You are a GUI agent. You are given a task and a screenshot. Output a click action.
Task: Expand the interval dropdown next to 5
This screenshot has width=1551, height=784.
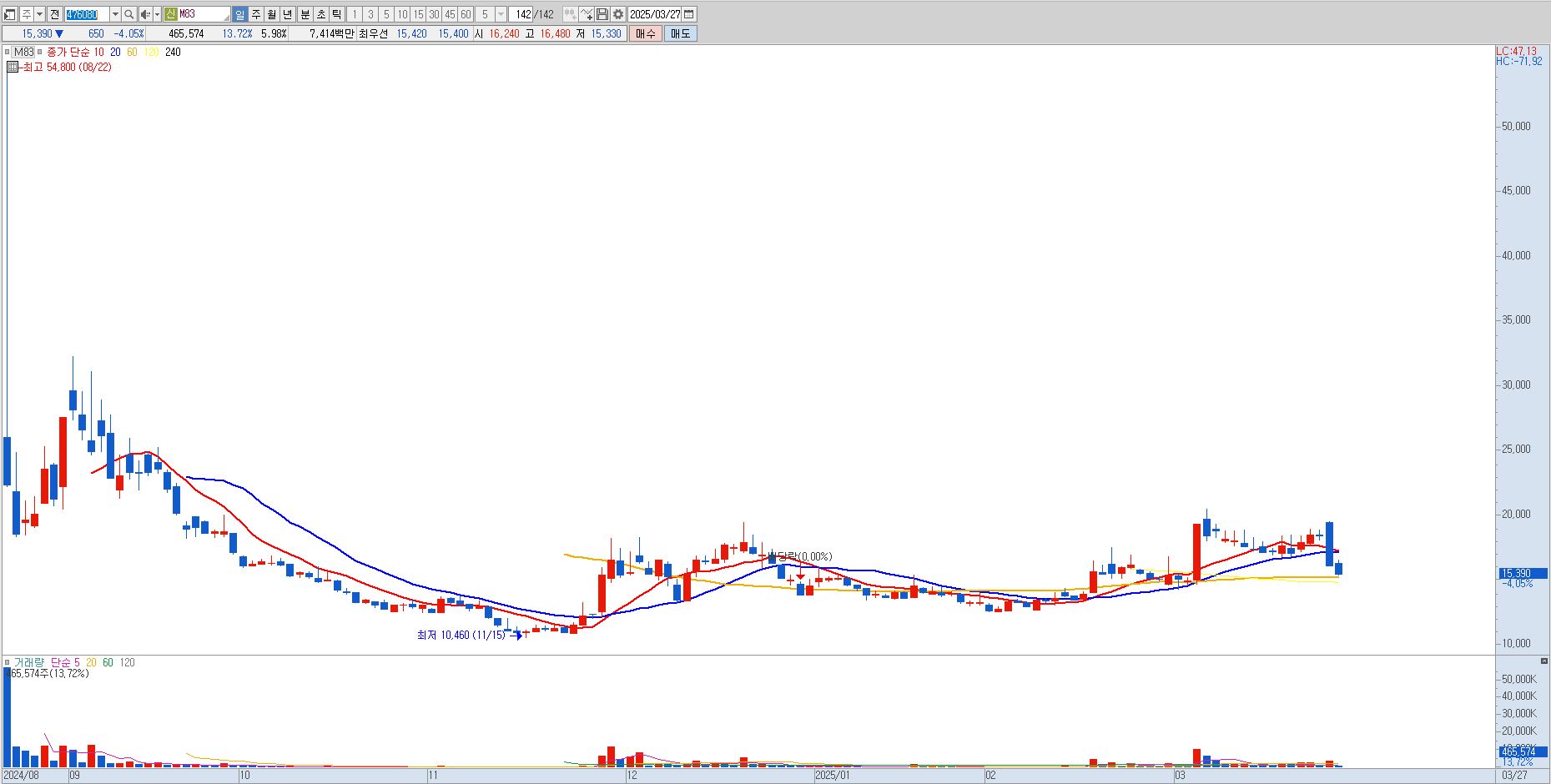tap(501, 14)
